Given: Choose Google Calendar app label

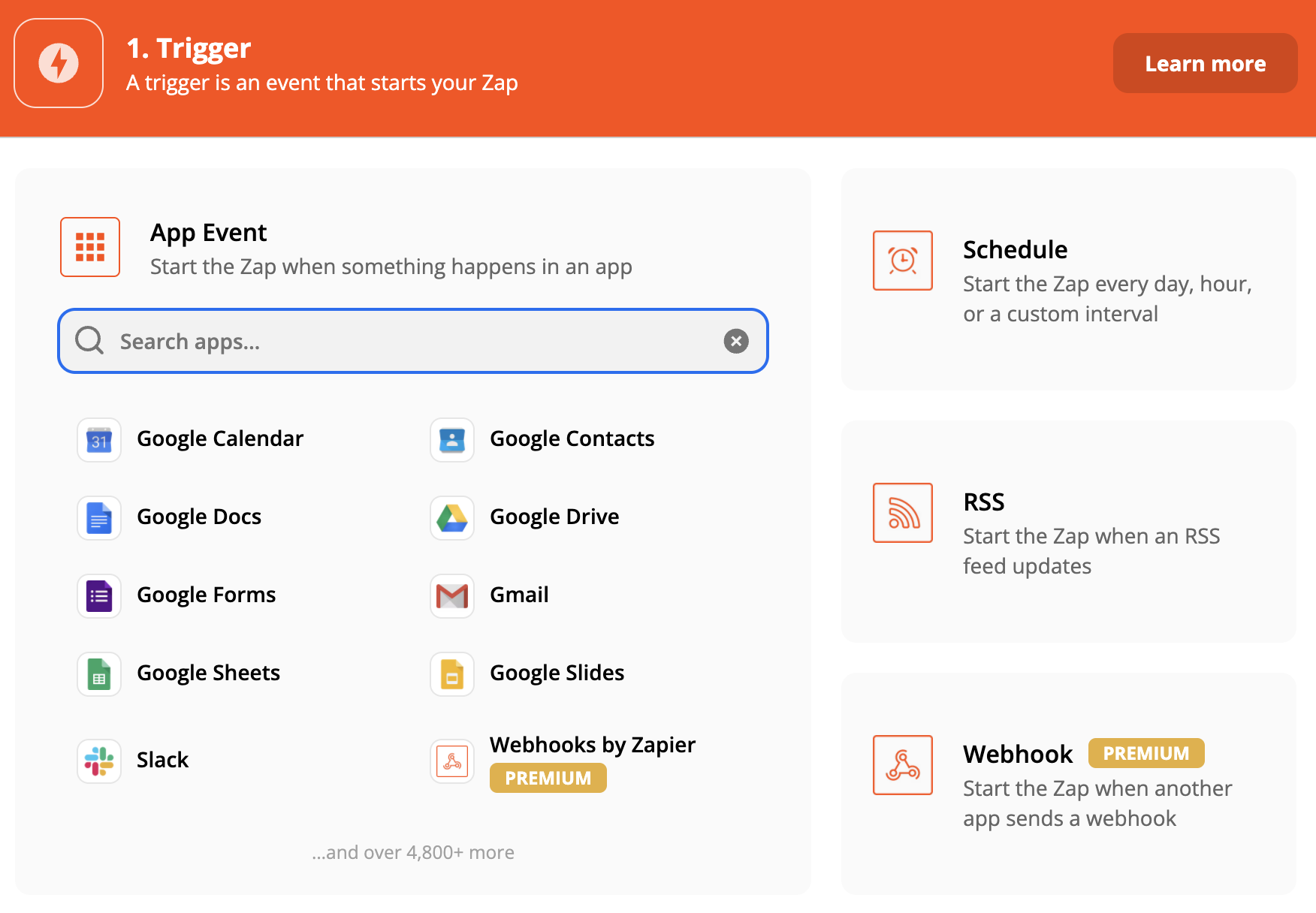Looking at the screenshot, I should tap(220, 439).
